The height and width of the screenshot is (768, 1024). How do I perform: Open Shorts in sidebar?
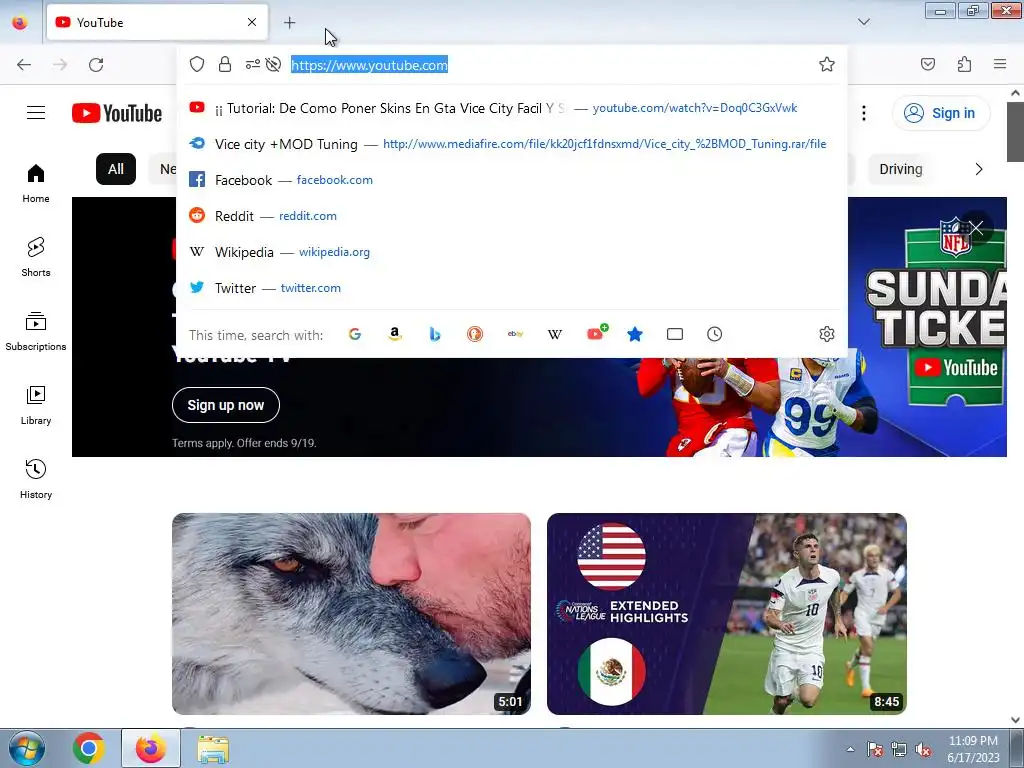tap(36, 257)
